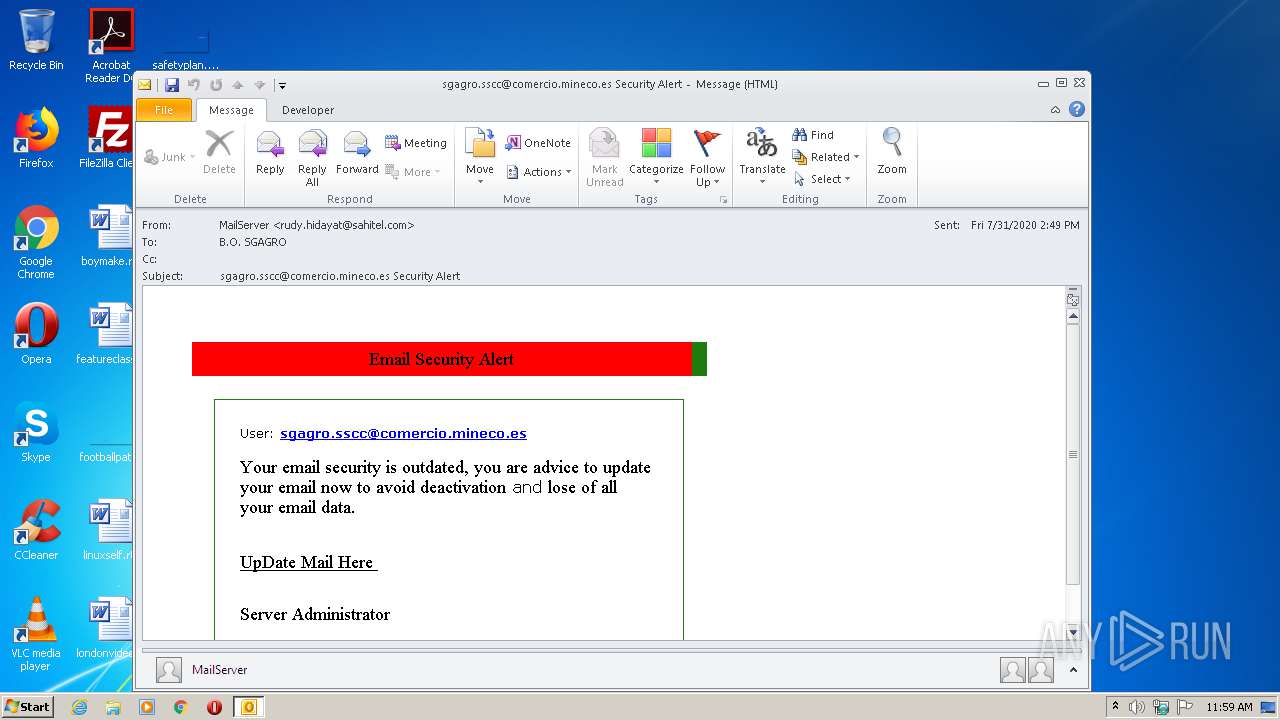
Task: Click the message scrollbar down arrow
Action: coord(1073,633)
